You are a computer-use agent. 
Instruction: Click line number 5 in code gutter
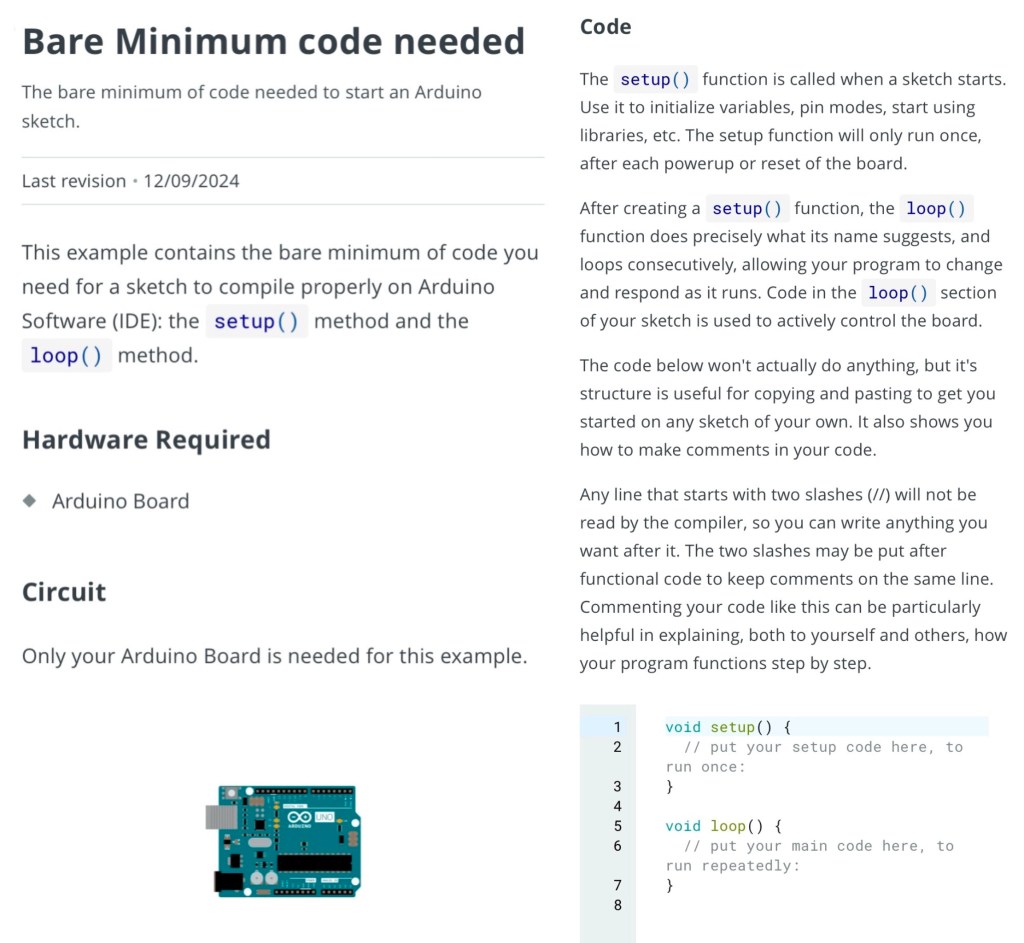617,826
